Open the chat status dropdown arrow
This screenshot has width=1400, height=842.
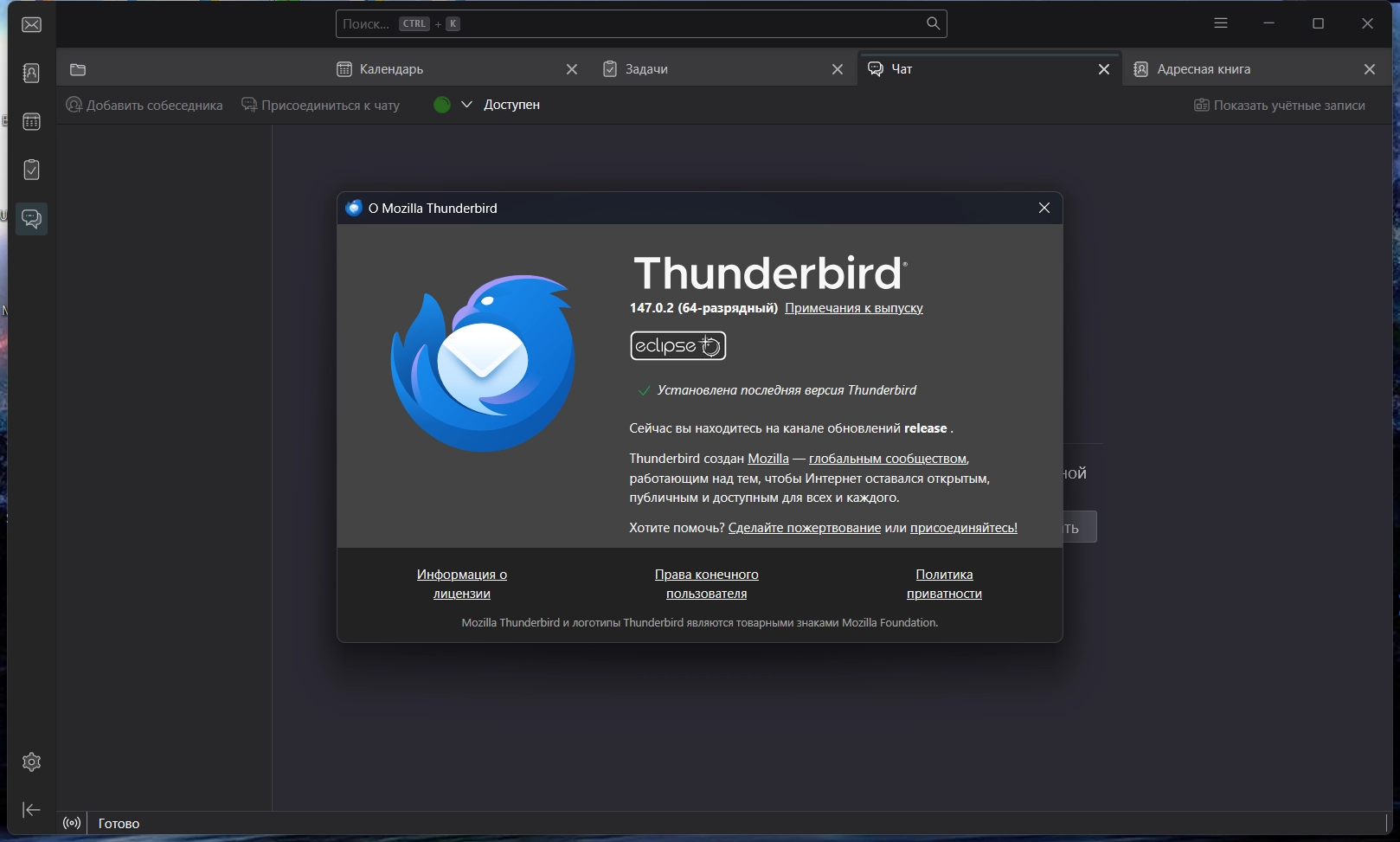(466, 105)
